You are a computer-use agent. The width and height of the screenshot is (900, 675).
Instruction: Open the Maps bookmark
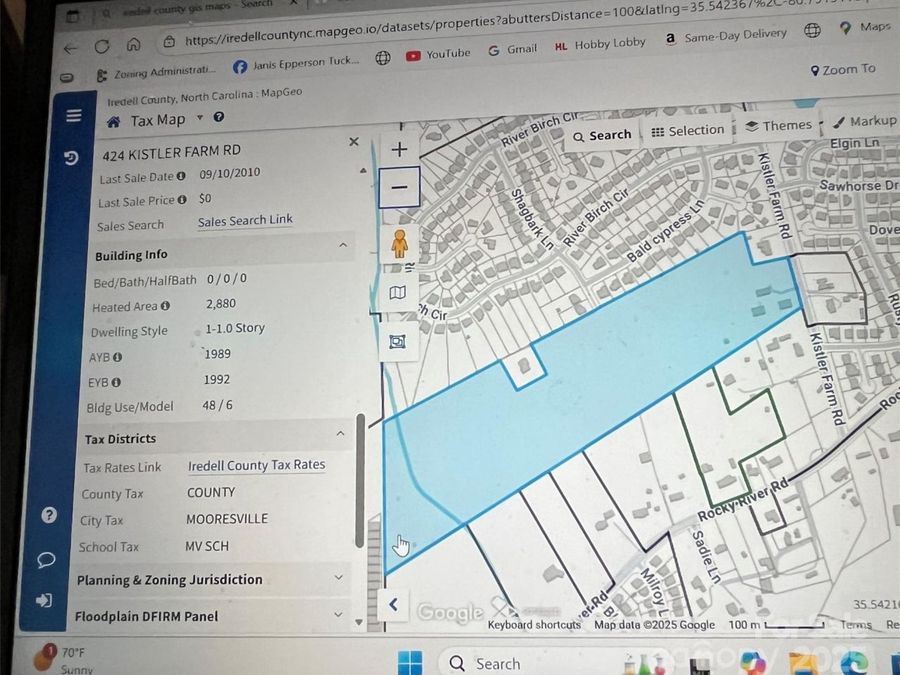pos(866,27)
